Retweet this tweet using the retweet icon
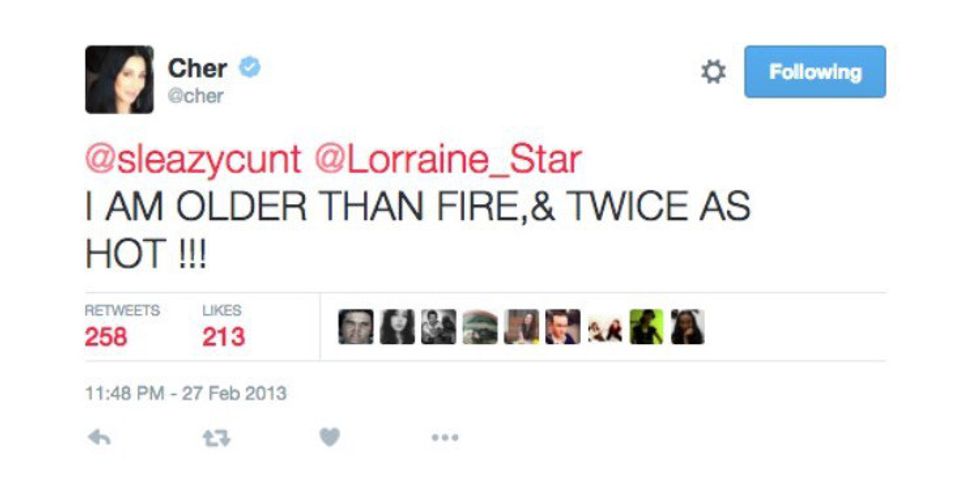This screenshot has height=477, width=980. [213, 437]
